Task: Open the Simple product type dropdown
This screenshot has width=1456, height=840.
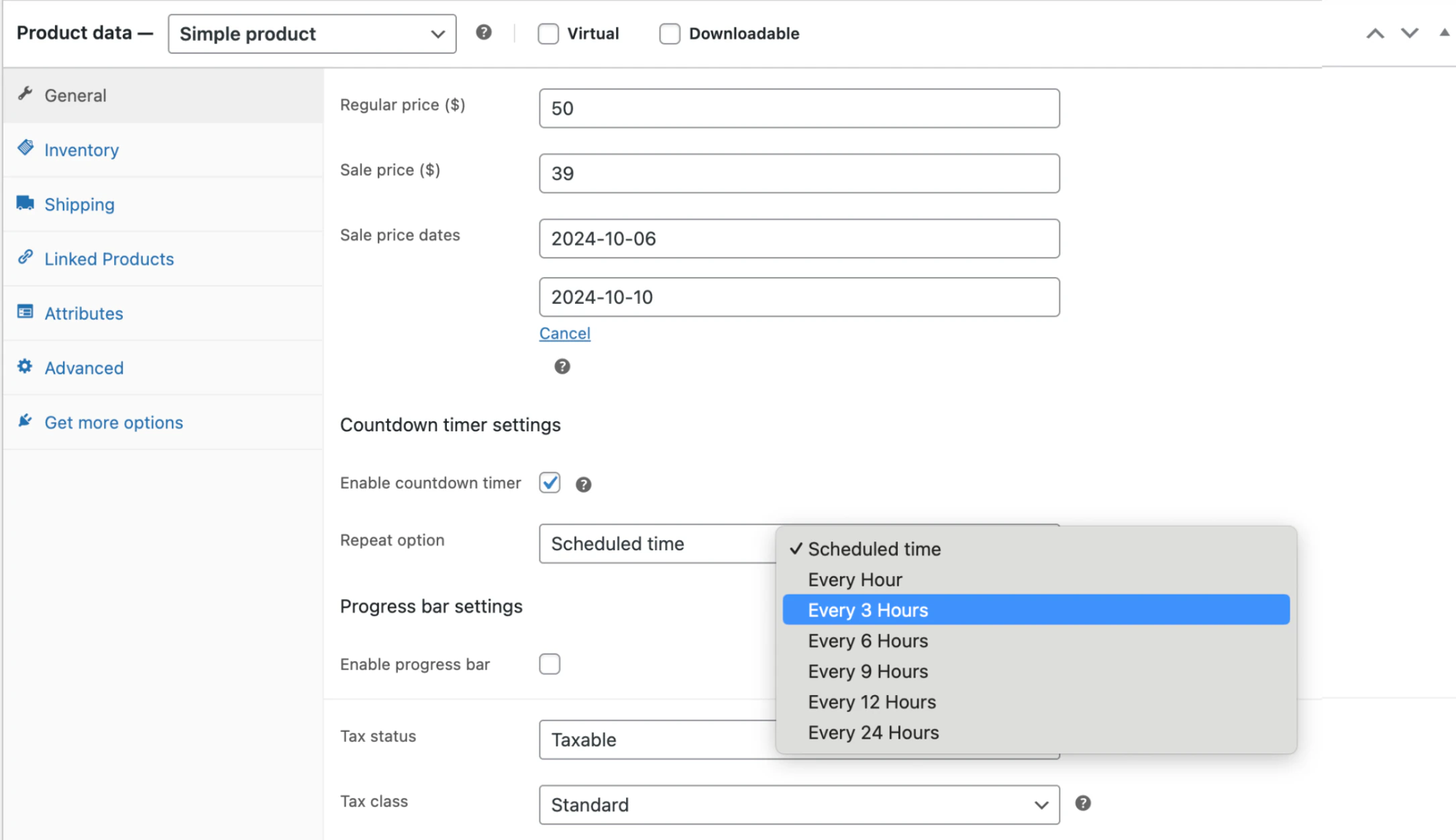Action: point(312,34)
